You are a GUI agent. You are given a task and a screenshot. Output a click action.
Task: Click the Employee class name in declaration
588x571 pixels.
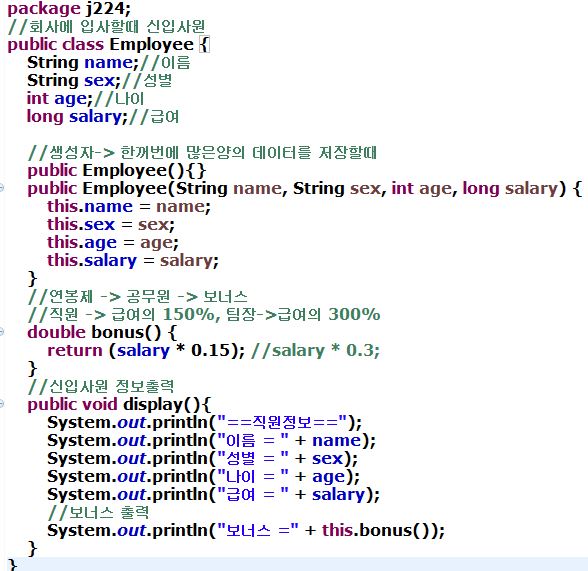[152, 44]
